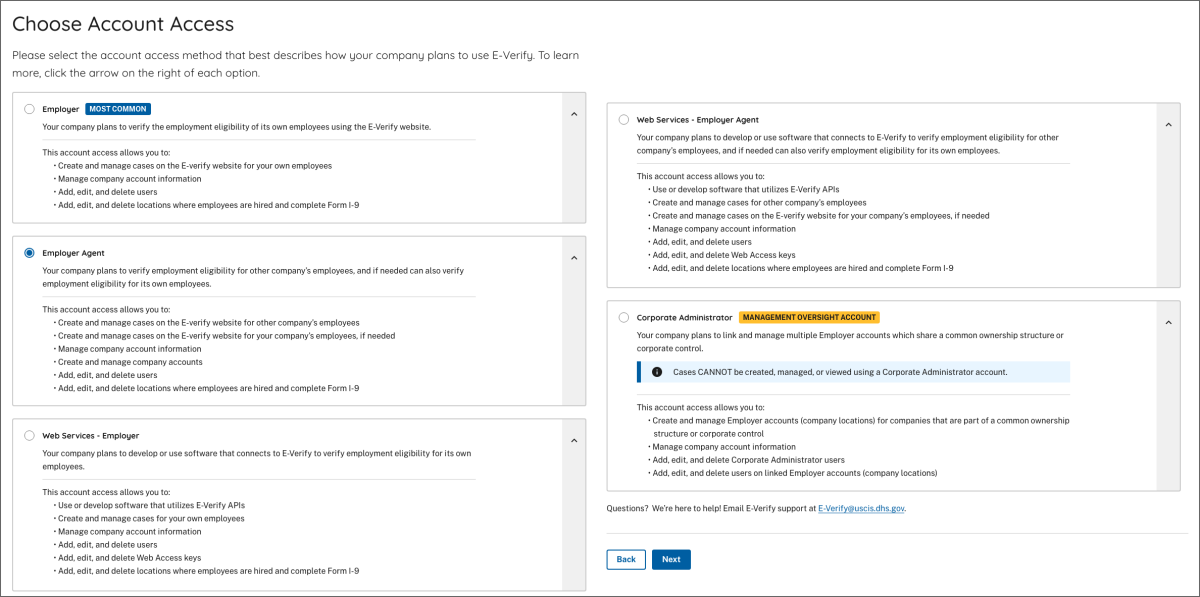Click 'Create and manage company accounts' bullet
The image size is (1200, 597).
click(x=130, y=362)
